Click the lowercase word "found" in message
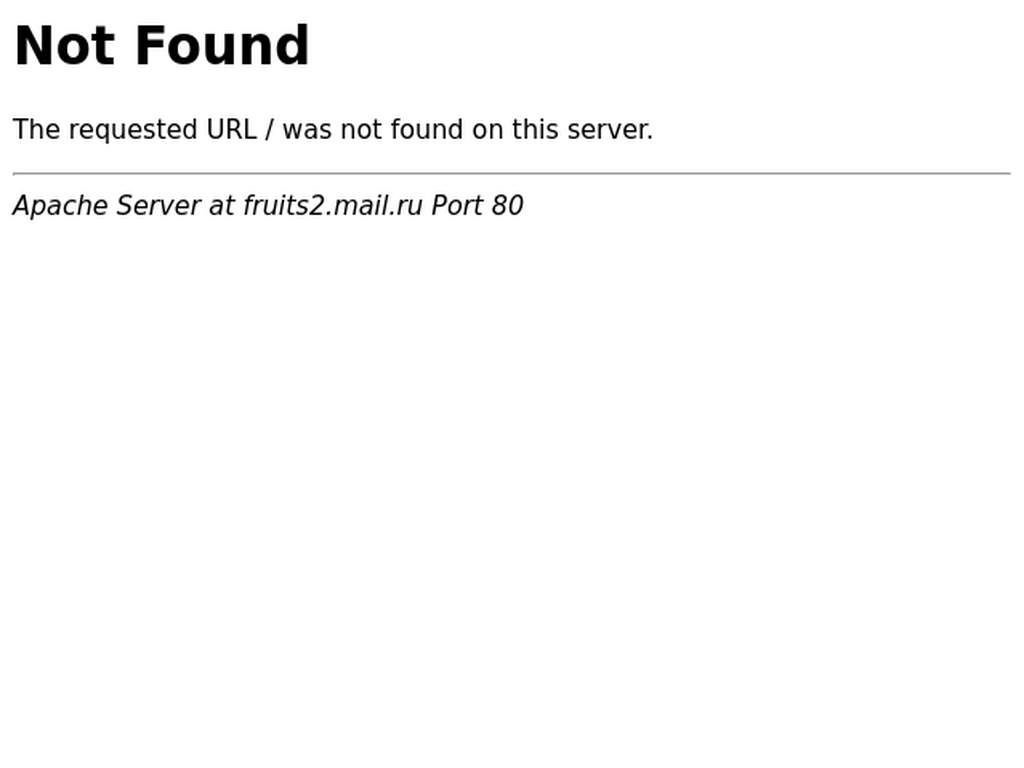 (427, 129)
